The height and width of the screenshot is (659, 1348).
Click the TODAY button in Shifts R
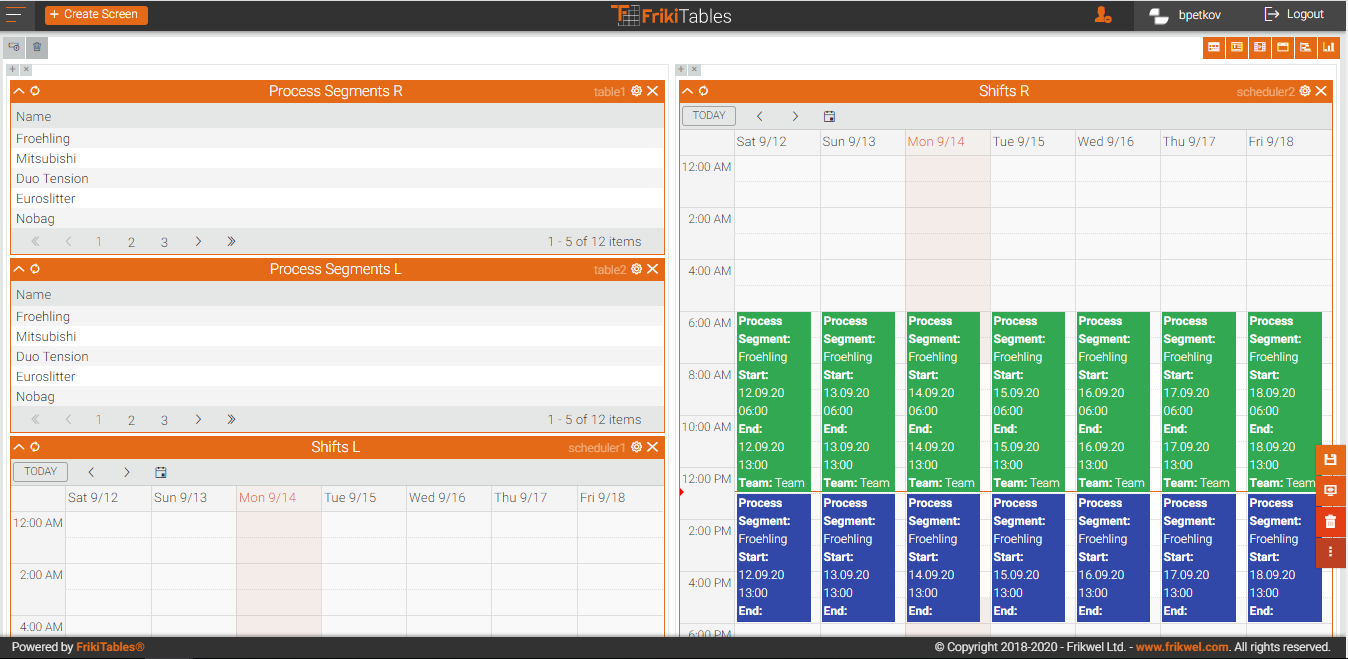pos(709,116)
